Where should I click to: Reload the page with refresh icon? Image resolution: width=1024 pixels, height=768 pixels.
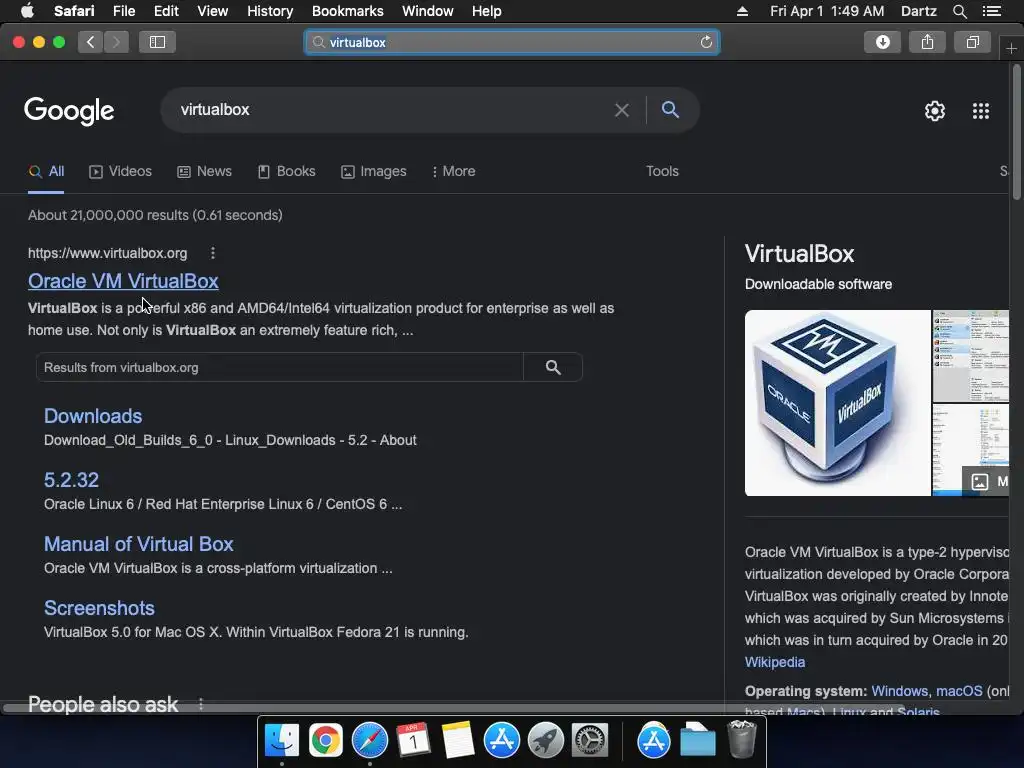(706, 42)
